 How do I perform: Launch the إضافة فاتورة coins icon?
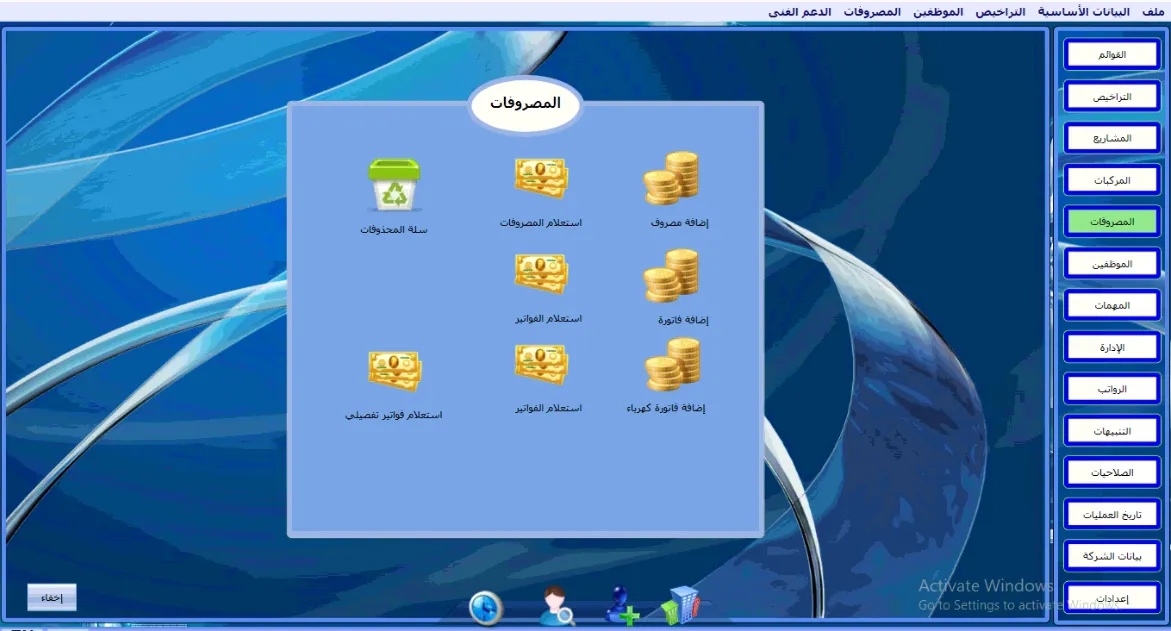point(671,276)
